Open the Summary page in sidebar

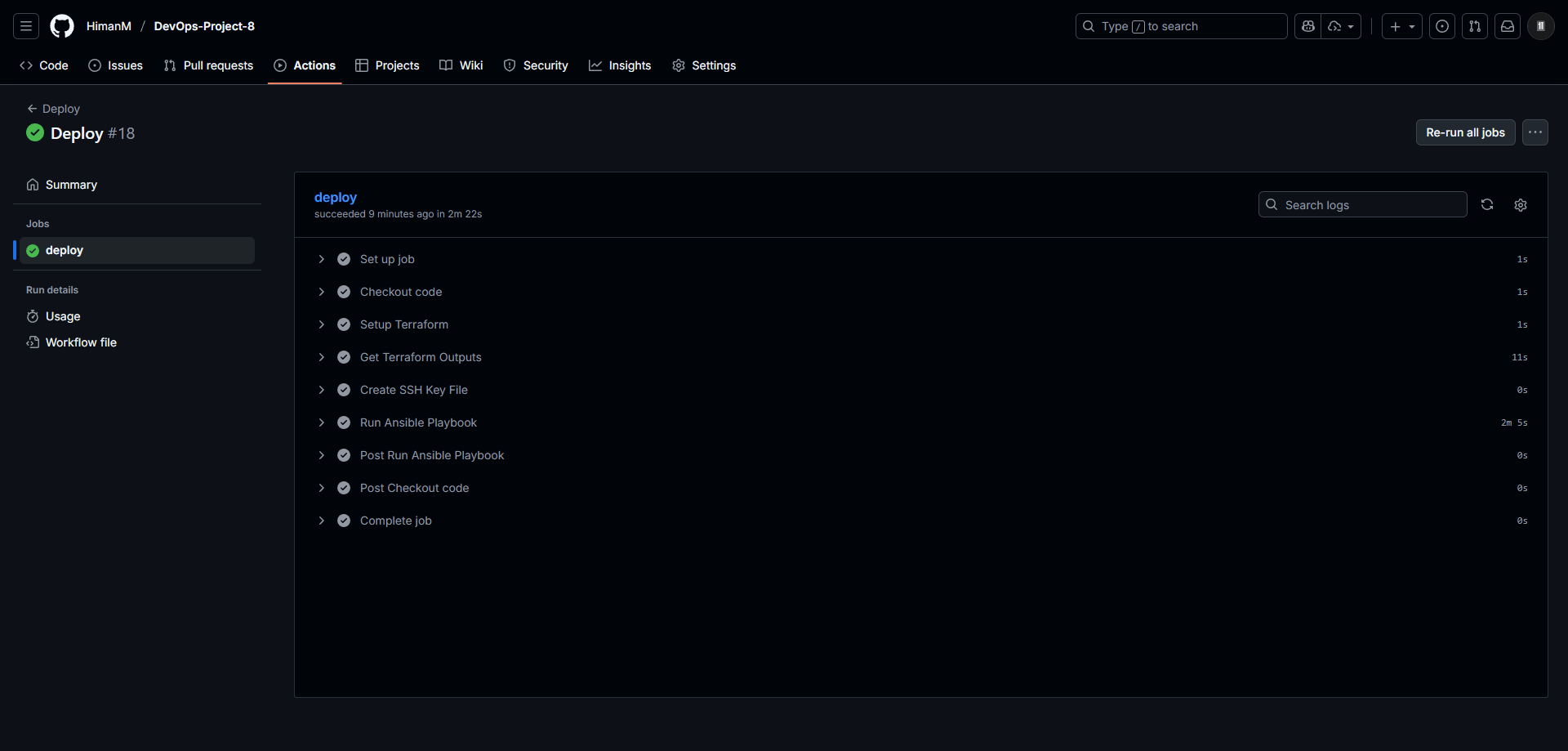(x=71, y=185)
